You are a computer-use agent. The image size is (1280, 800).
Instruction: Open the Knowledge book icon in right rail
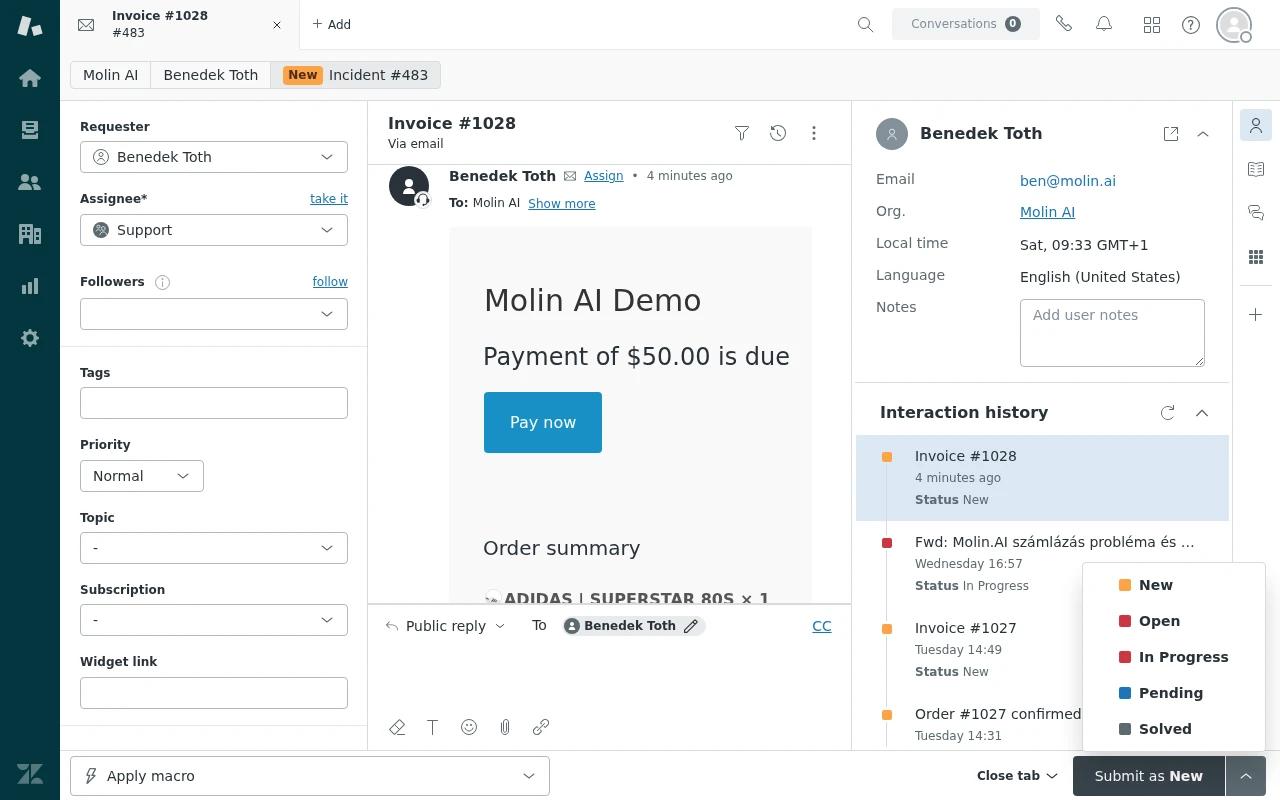[x=1256, y=169]
